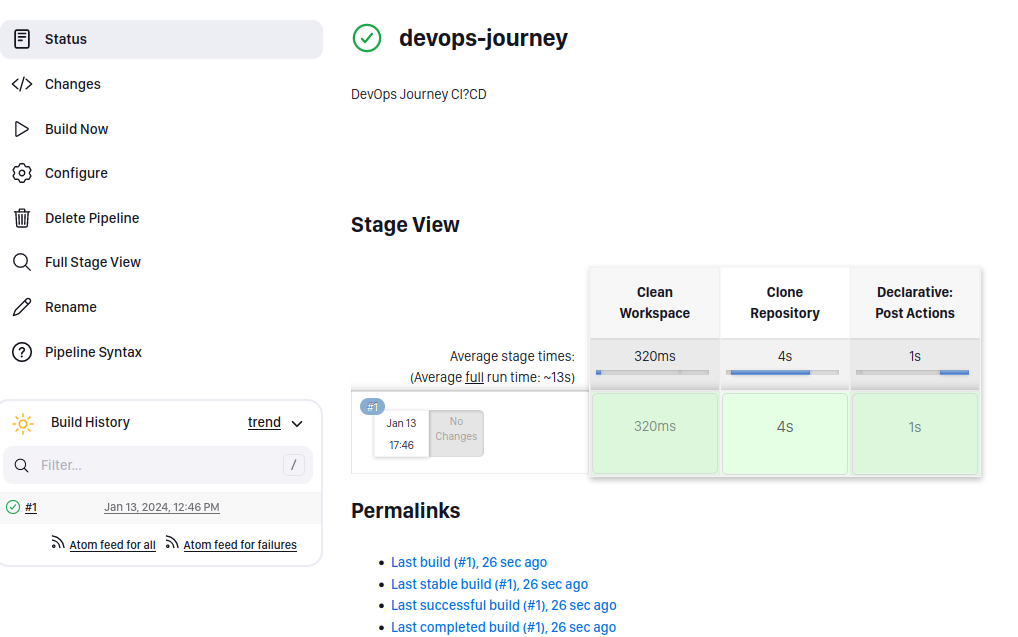Image resolution: width=1018 pixels, height=637 pixels.
Task: Click the search icon in the build filter box
Action: (21, 465)
